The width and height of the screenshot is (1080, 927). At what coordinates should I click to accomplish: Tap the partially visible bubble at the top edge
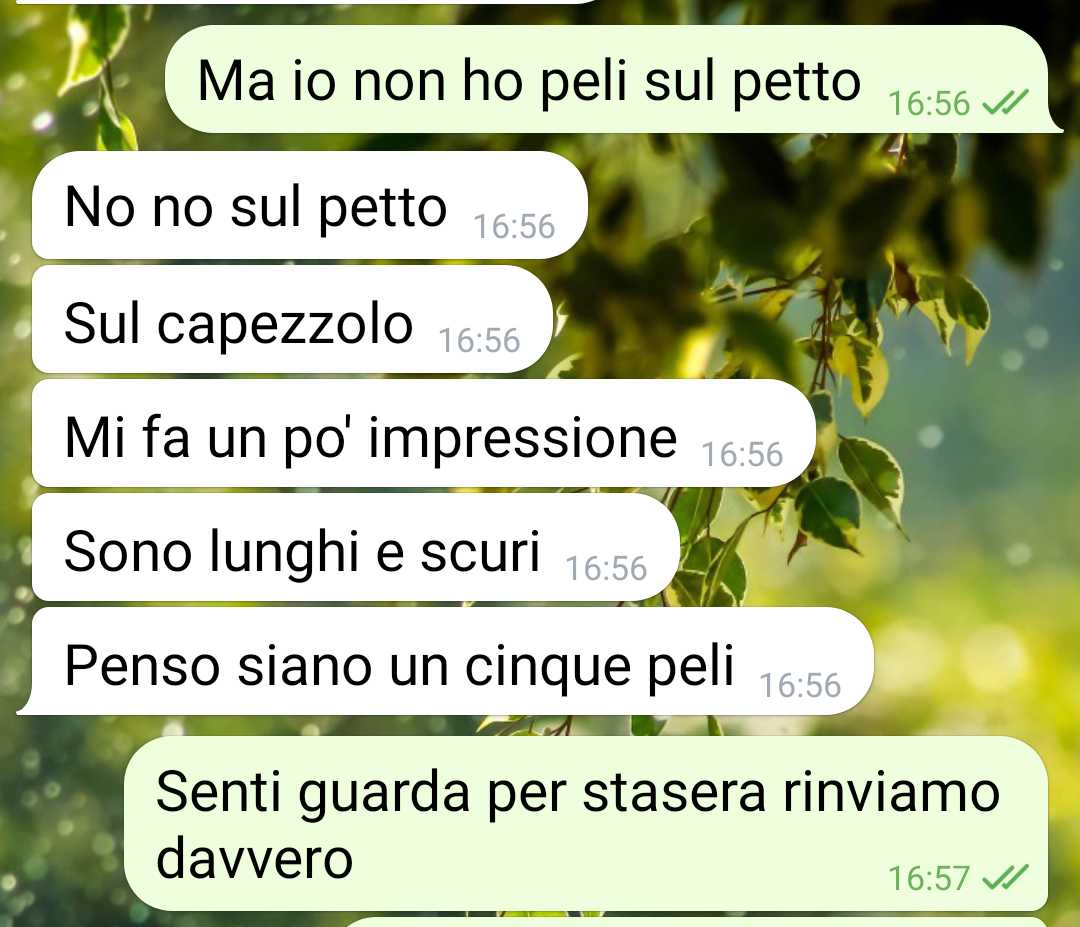point(310,2)
